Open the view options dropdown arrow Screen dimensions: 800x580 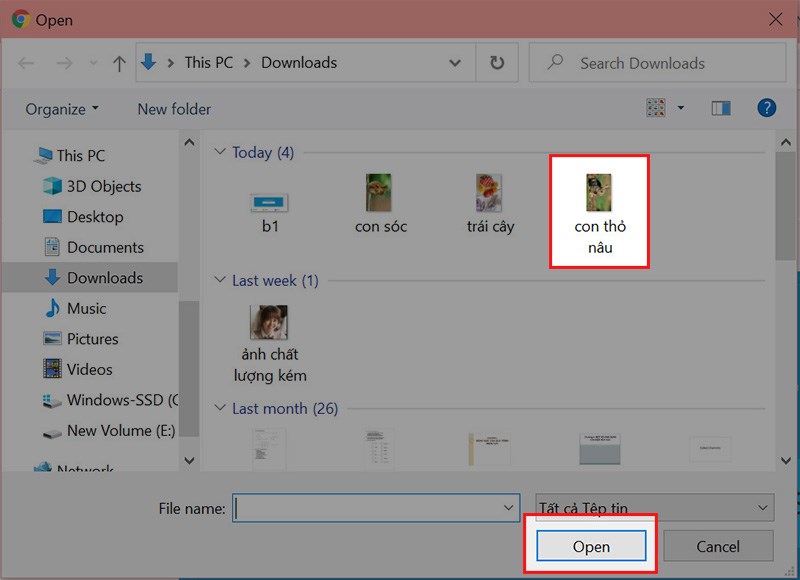(681, 108)
